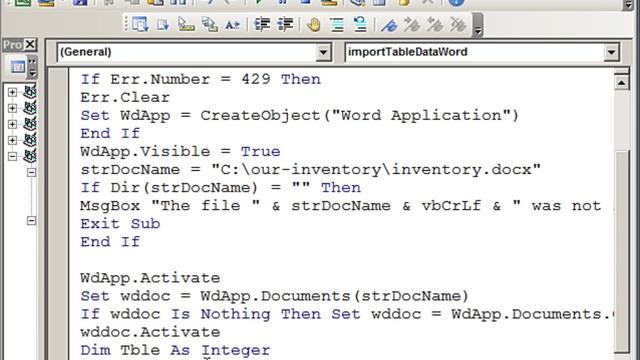
Task: Select the topmost VBA project icon
Action: [29, 92]
